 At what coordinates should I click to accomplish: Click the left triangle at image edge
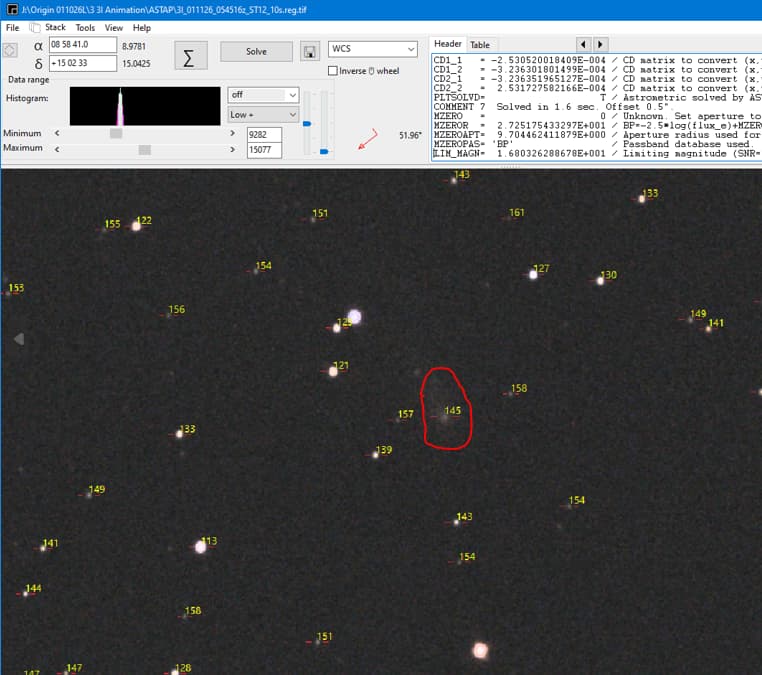[18, 340]
